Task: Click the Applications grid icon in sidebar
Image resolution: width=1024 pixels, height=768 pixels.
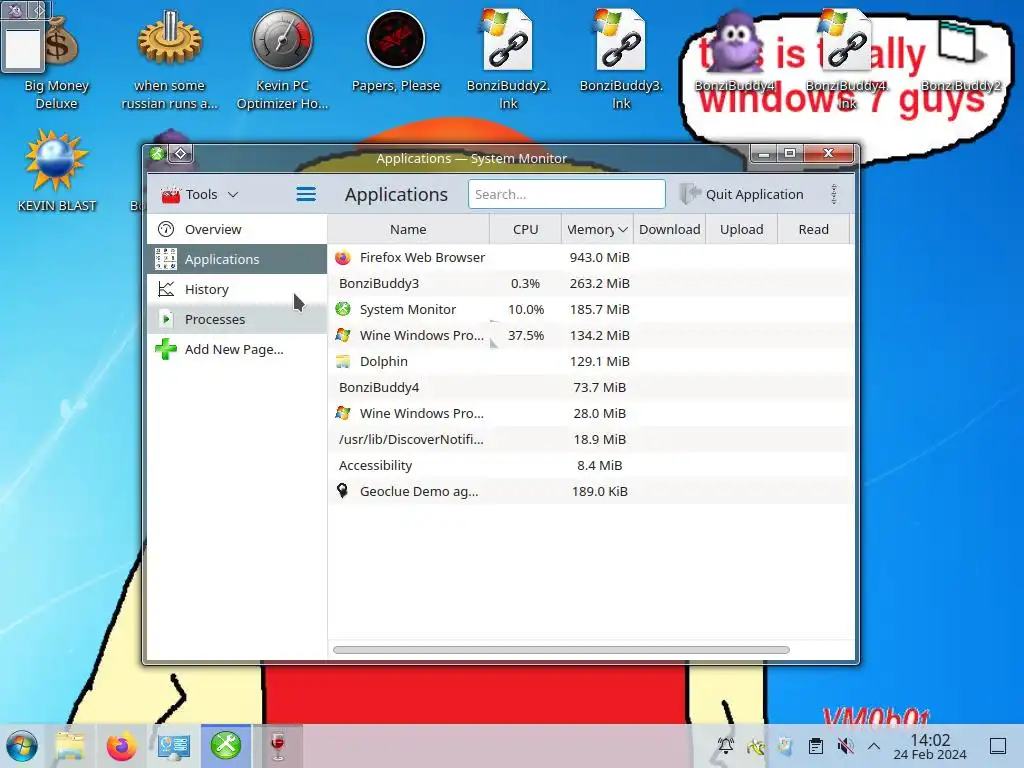Action: pos(166,259)
